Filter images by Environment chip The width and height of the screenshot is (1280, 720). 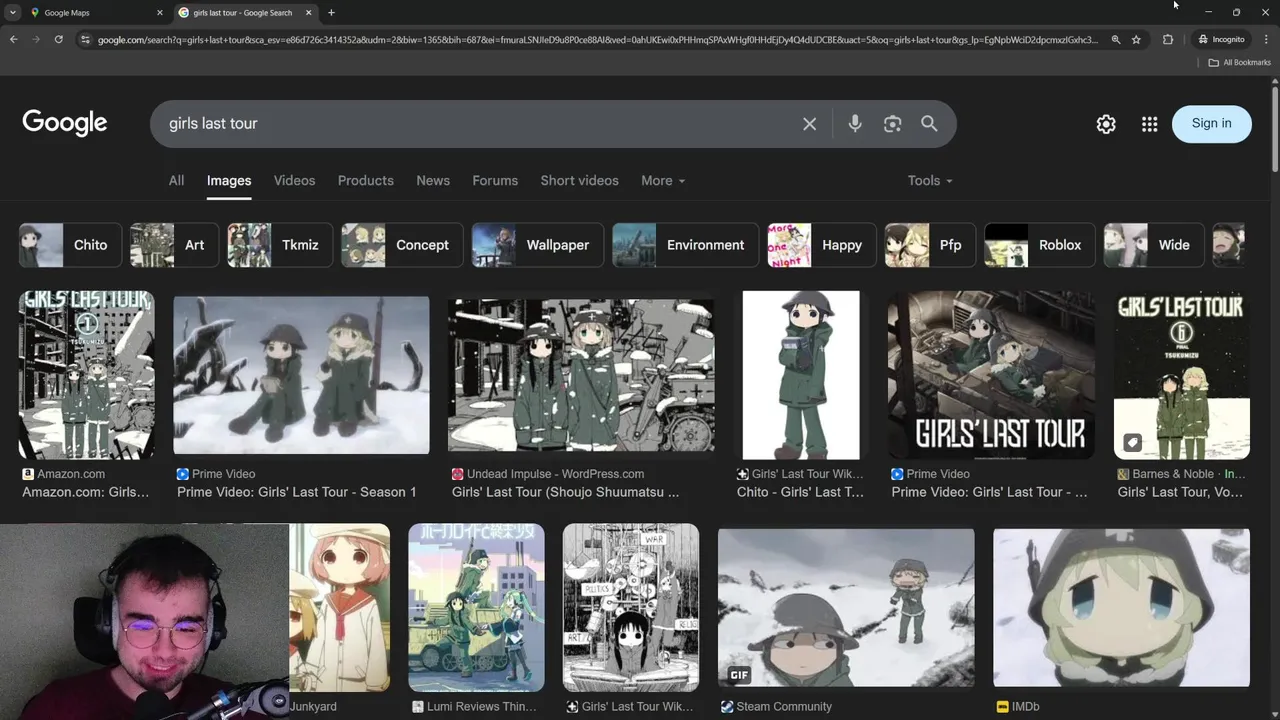pyautogui.click(x=685, y=245)
